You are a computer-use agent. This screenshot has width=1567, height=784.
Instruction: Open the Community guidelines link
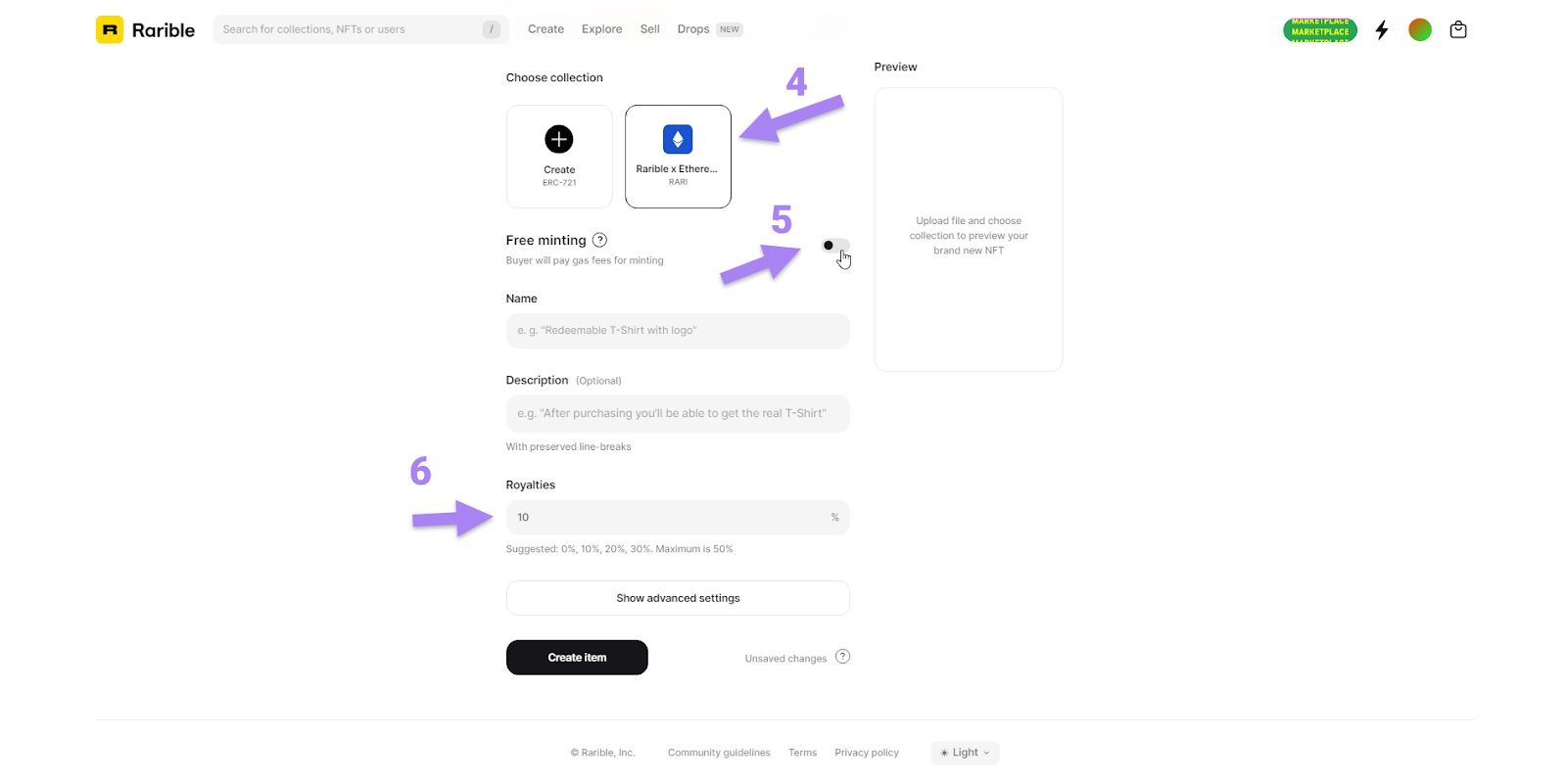coord(719,753)
